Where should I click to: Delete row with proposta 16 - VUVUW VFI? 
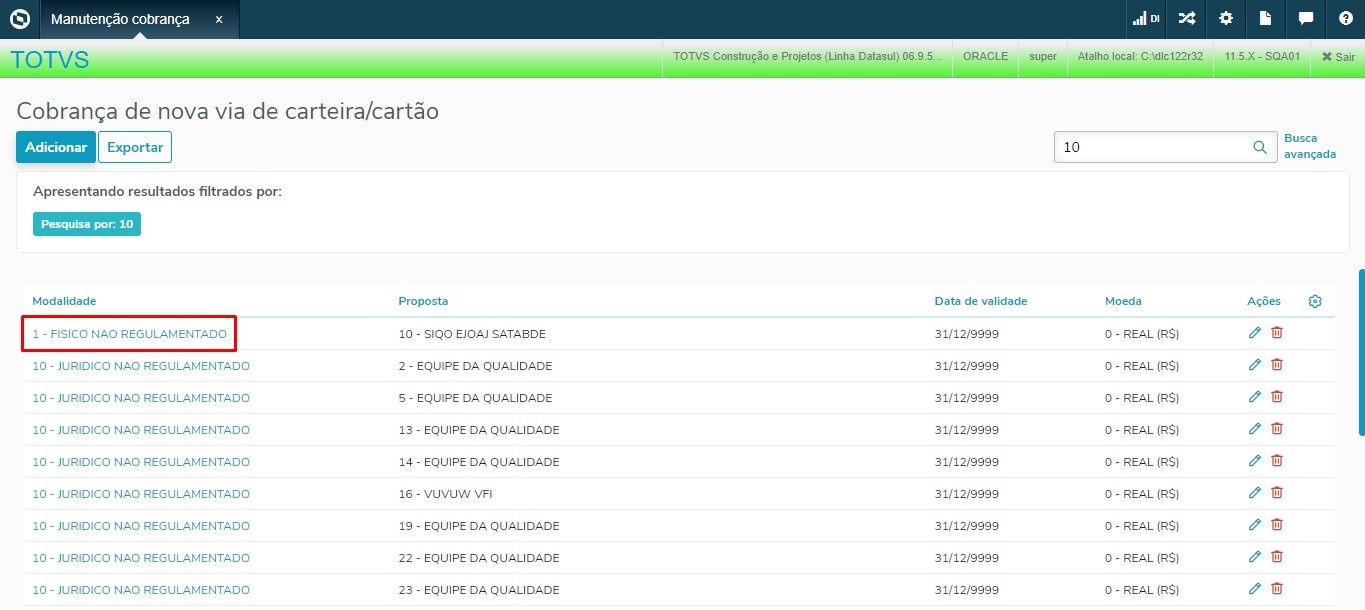[x=1277, y=493]
